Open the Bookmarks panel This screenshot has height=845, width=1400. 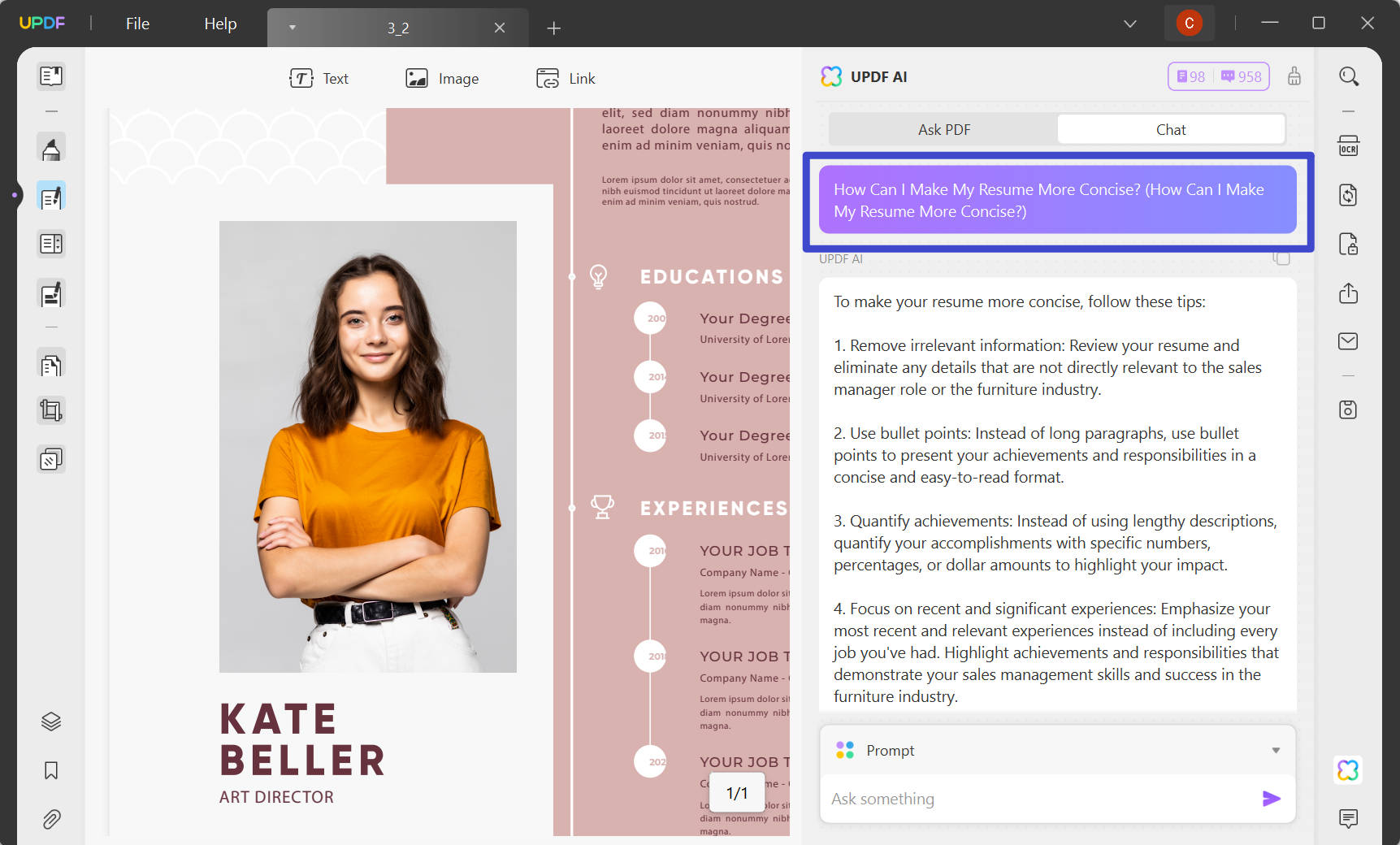click(x=51, y=770)
